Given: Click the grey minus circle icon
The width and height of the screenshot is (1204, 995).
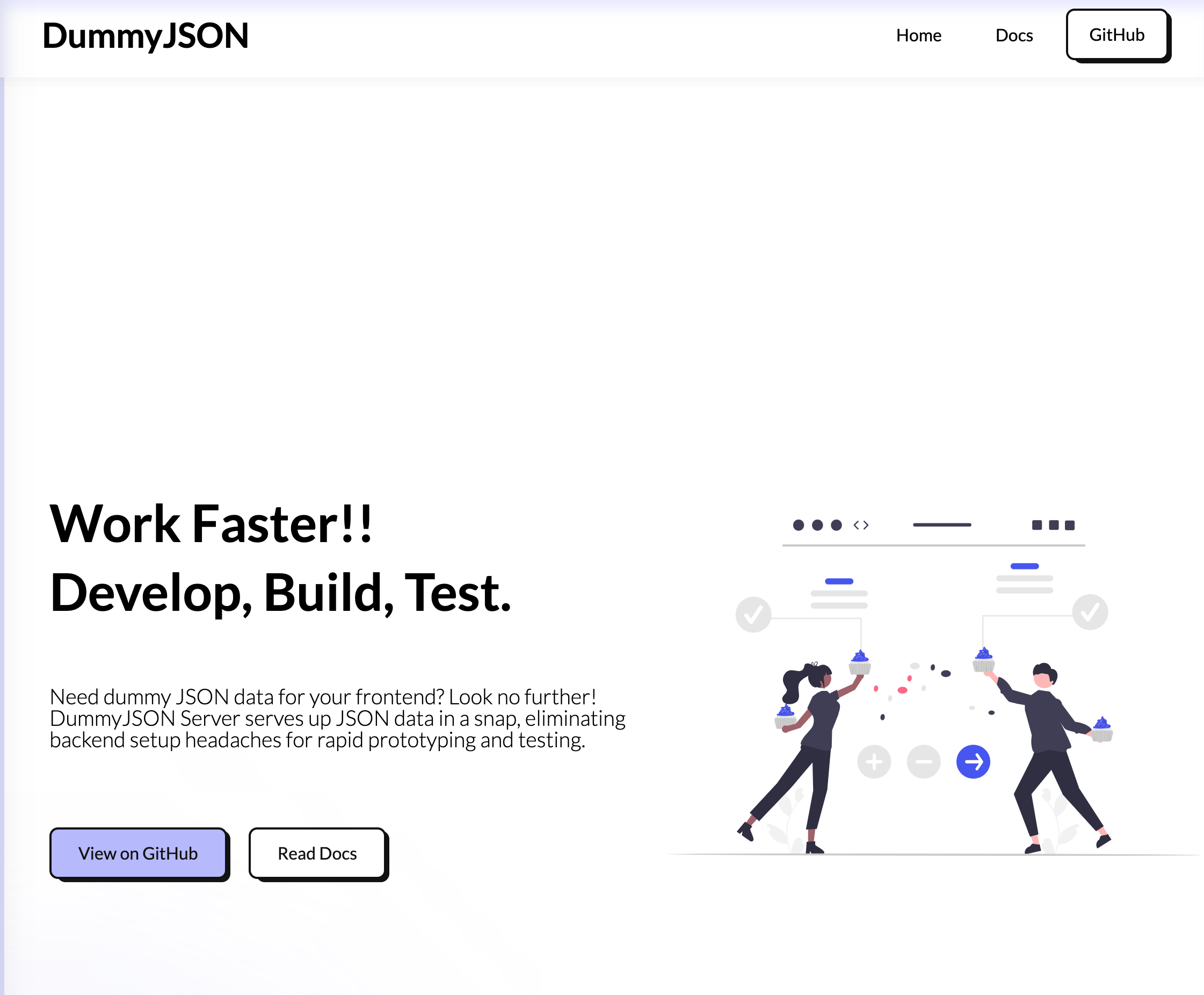Looking at the screenshot, I should pyautogui.click(x=923, y=762).
